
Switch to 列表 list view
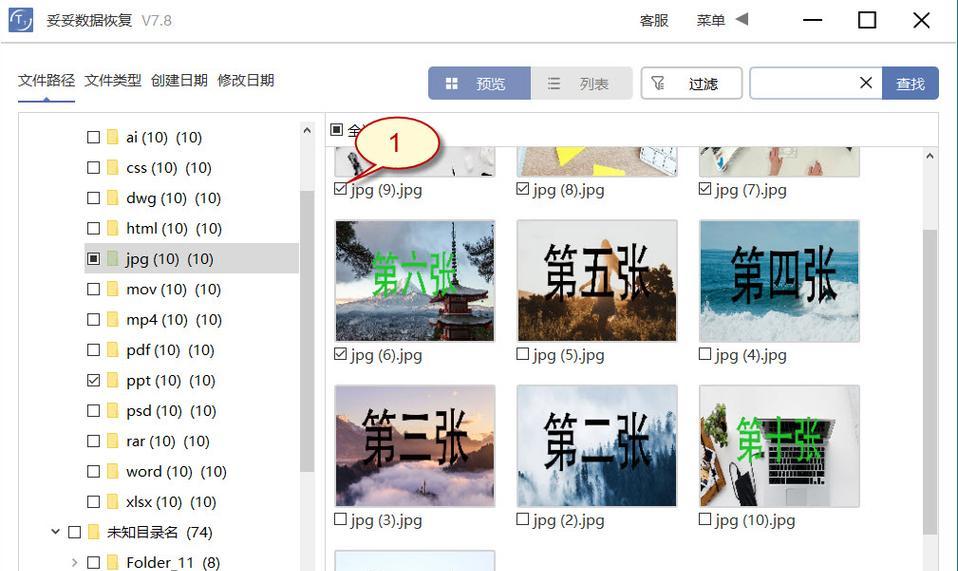tap(581, 83)
